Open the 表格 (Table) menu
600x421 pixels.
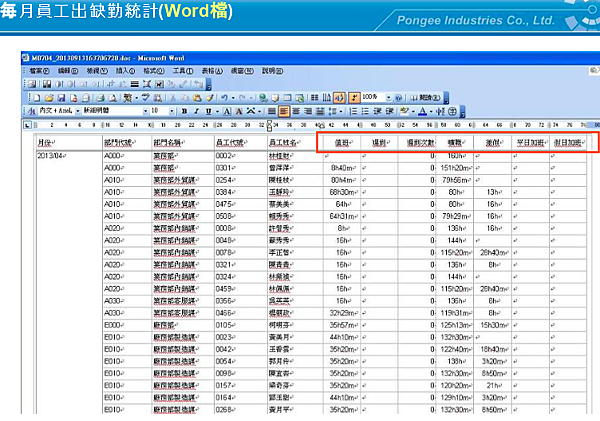point(210,71)
